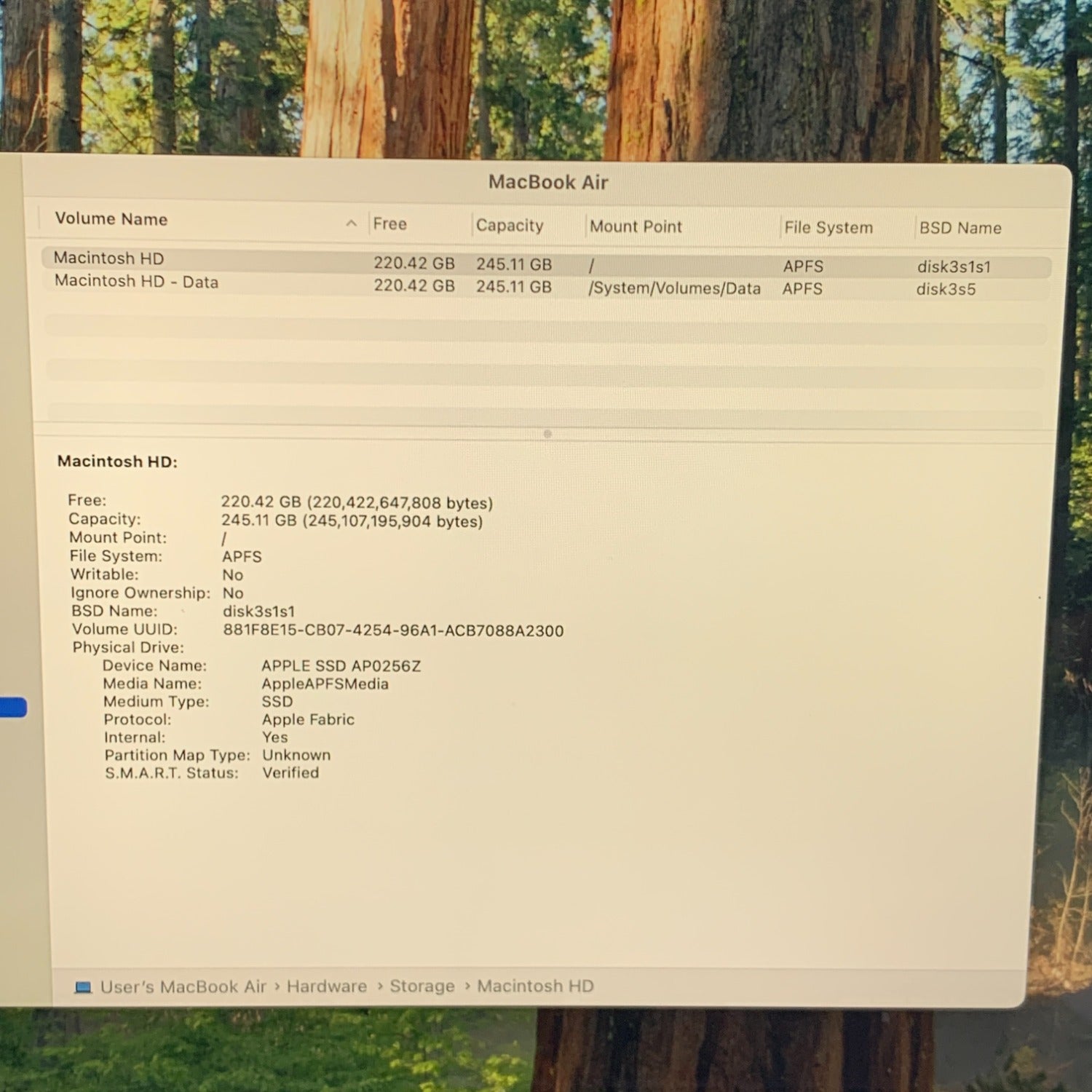Click the Volume UUID value text
The height and width of the screenshot is (1092, 1092).
pos(393,630)
